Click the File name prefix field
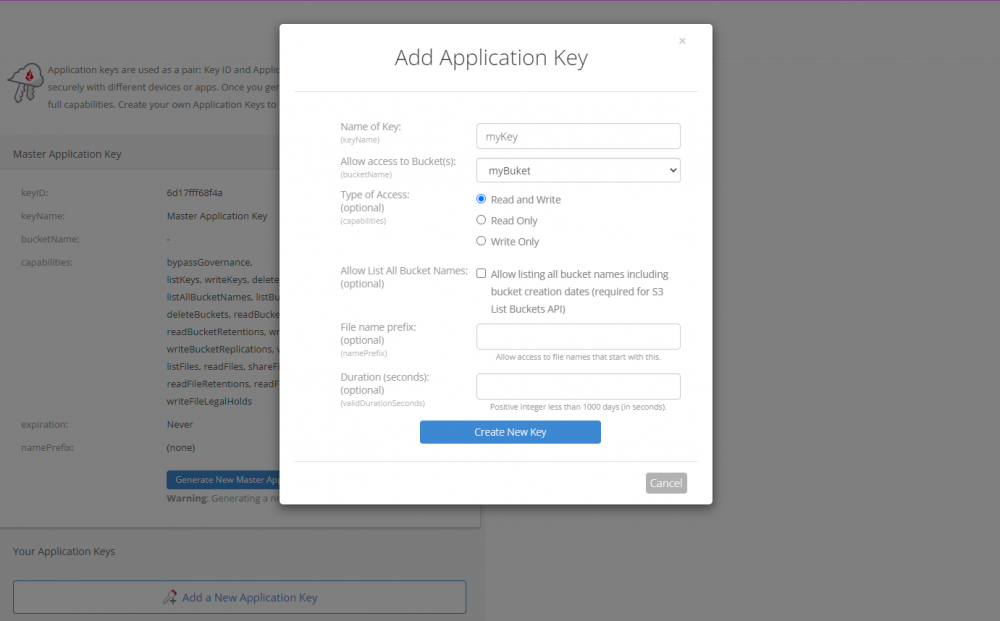Viewport: 1000px width, 621px height. pyautogui.click(x=578, y=337)
